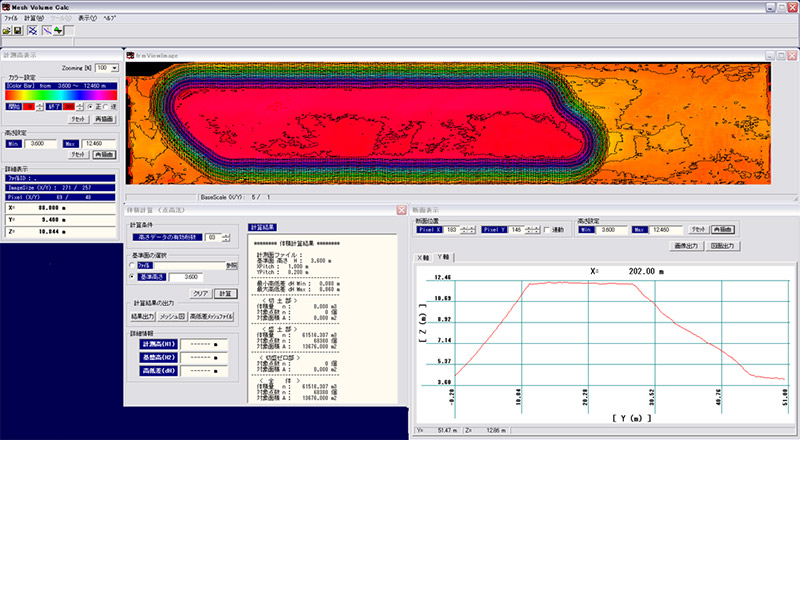The width and height of the screenshot is (800, 600).
Task: Click the save floppy disk toolbar icon
Action: [18, 31]
